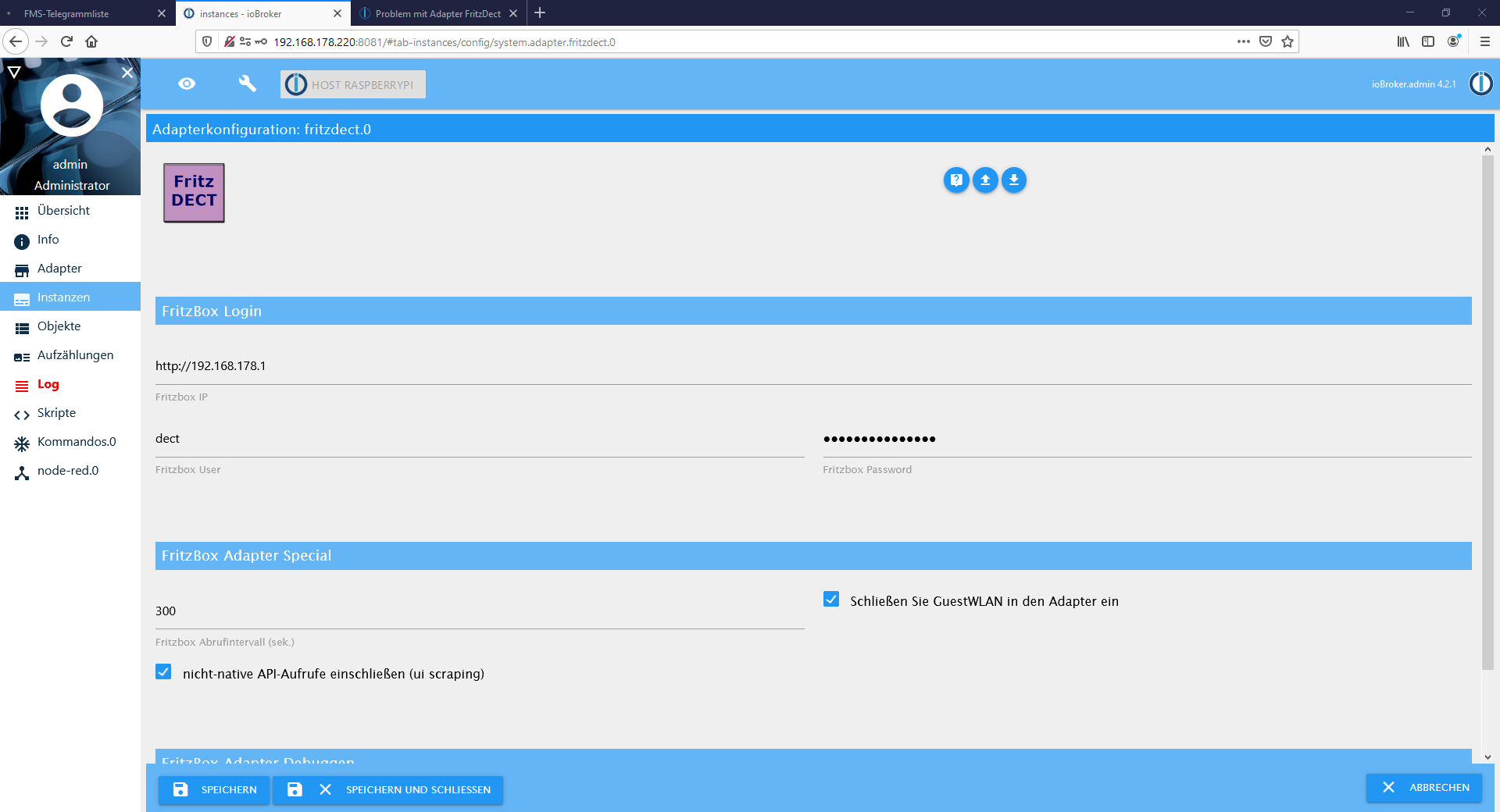Click the tracking protection shield icon
1500x812 pixels.
tap(207, 41)
